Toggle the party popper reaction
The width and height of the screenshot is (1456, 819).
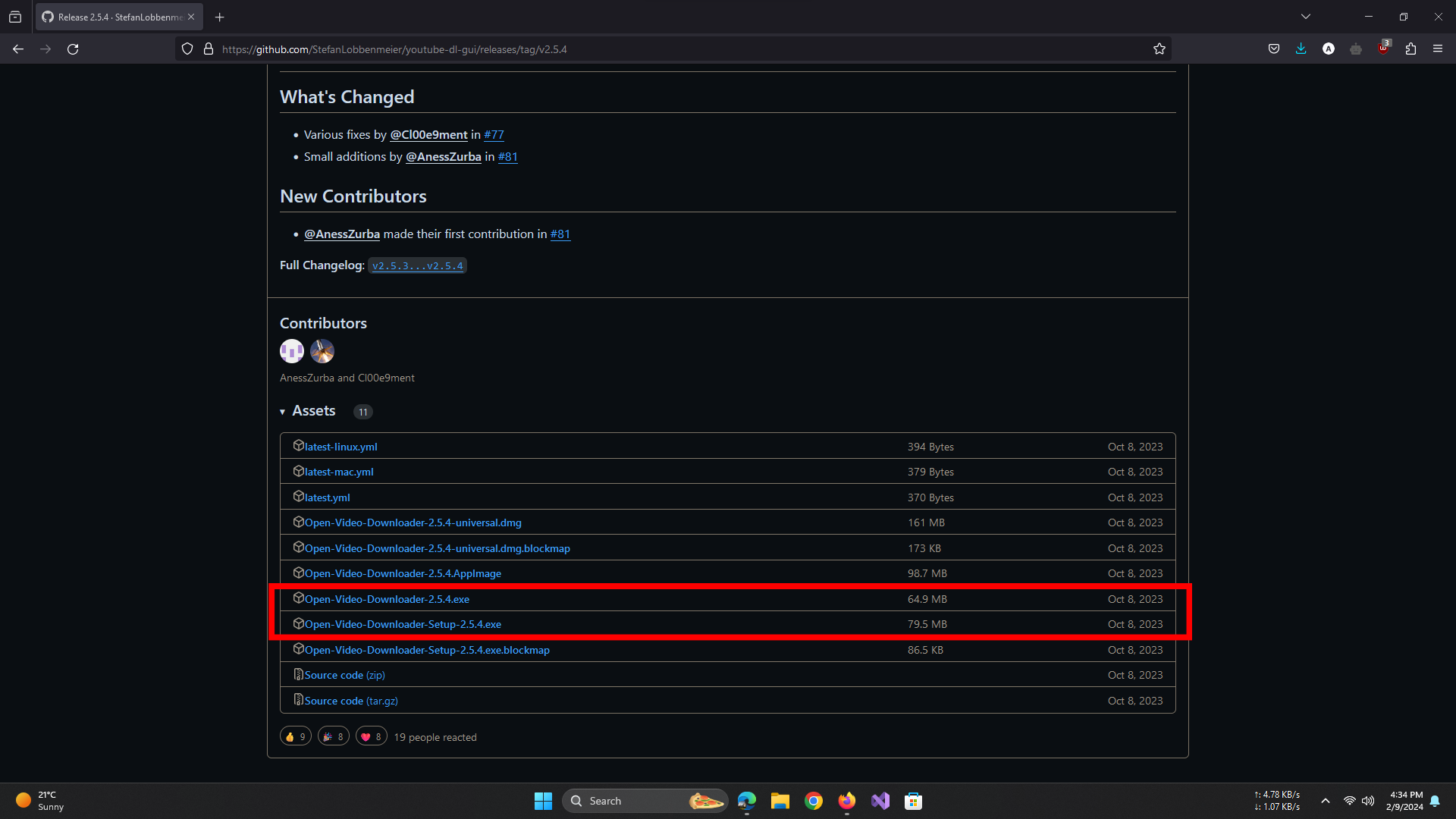coord(333,736)
